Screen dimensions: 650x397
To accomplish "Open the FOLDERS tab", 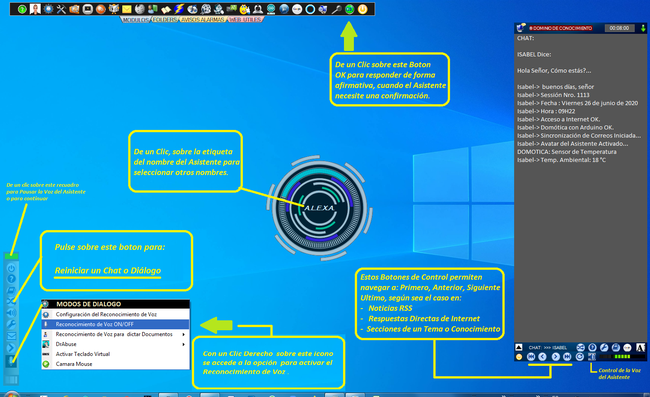I will pyautogui.click(x=165, y=19).
